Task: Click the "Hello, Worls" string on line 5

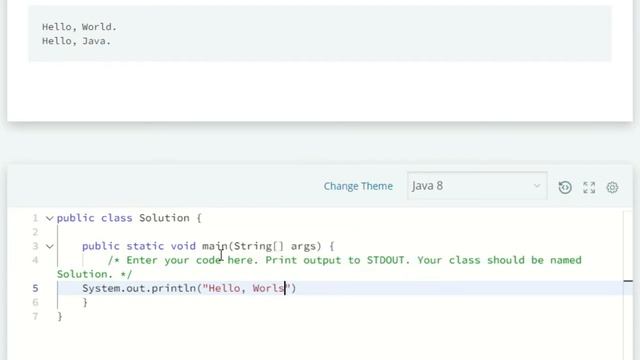Action: (x=246, y=288)
